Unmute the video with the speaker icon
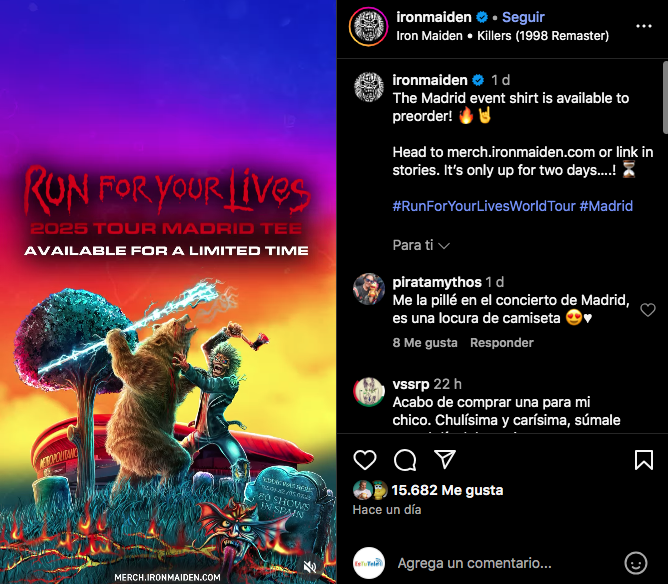This screenshot has height=584, width=668. tap(310, 566)
